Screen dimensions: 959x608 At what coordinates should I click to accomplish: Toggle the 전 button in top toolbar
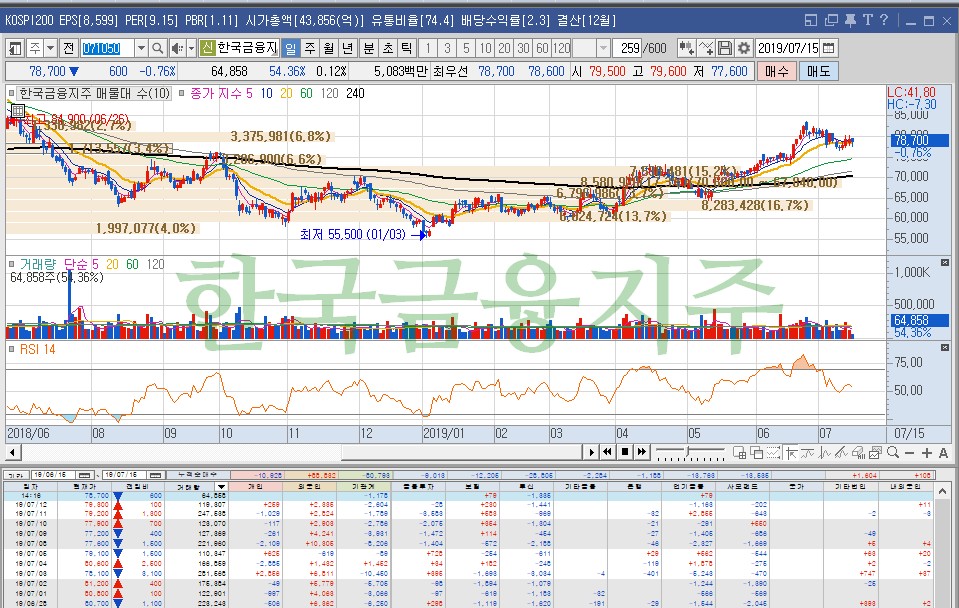coord(68,48)
